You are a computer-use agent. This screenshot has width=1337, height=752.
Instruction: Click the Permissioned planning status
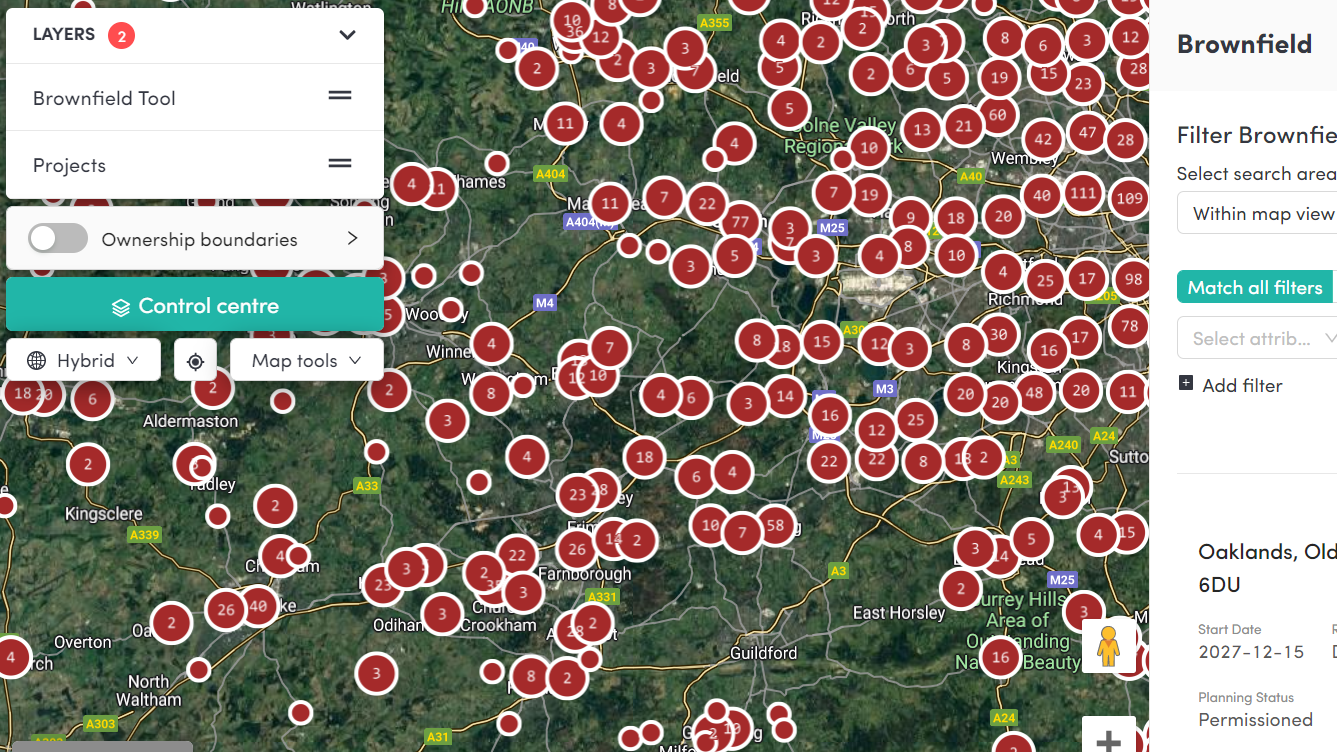(x=1255, y=720)
